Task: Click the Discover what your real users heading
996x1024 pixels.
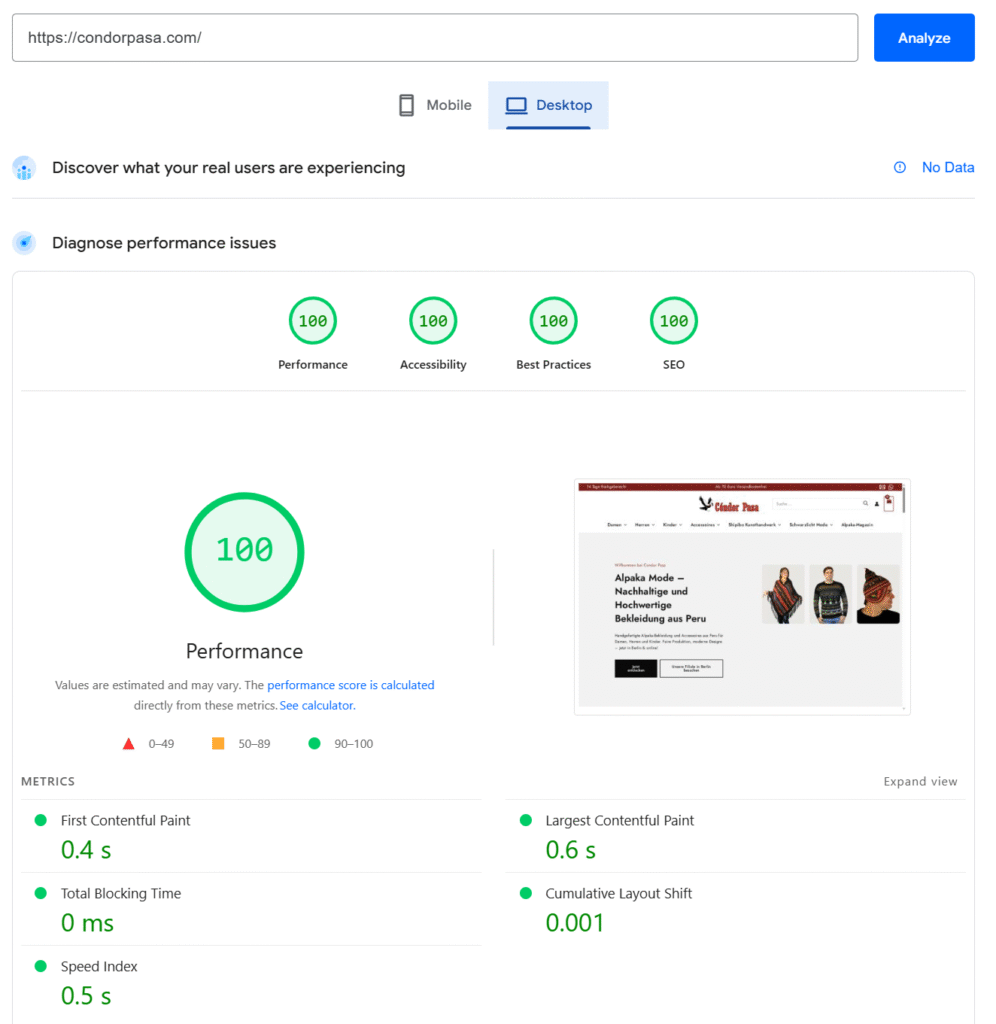Action: click(x=229, y=168)
